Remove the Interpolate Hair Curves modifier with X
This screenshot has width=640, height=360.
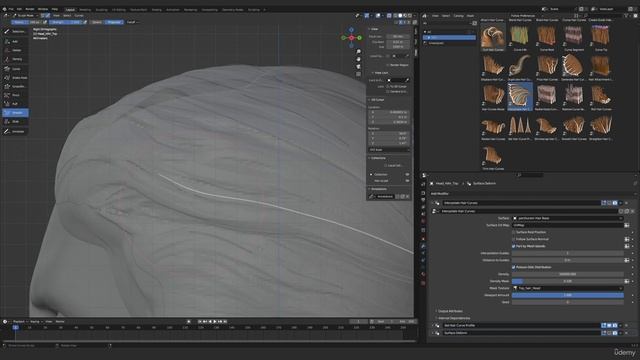tap(627, 203)
